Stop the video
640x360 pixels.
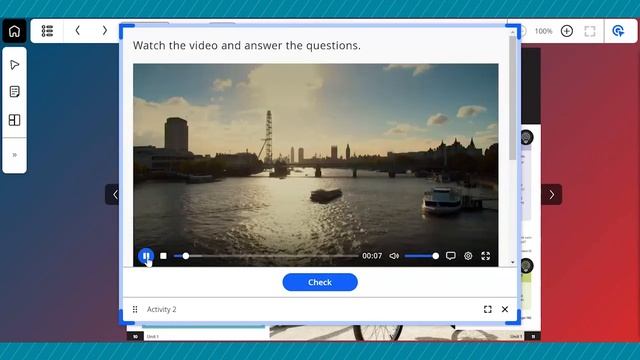[163, 256]
